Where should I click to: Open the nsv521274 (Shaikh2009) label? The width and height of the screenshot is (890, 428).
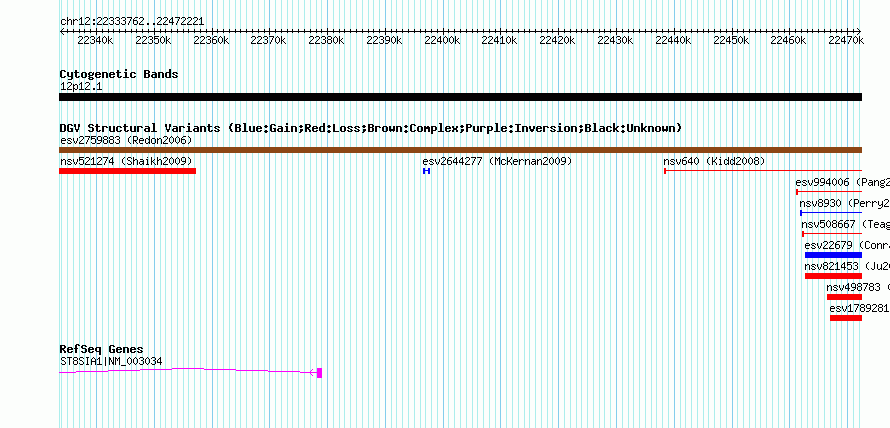(126, 161)
